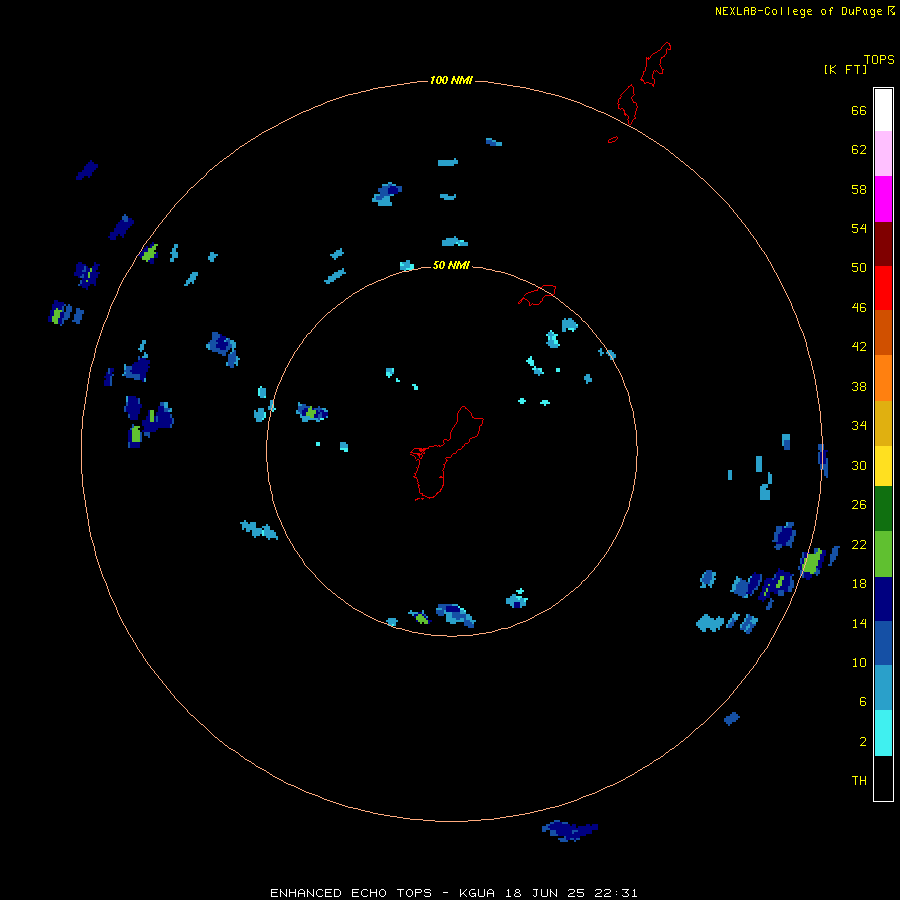The image size is (900, 900).
Task: Click the 2 value on the legend scale
Action: [863, 742]
